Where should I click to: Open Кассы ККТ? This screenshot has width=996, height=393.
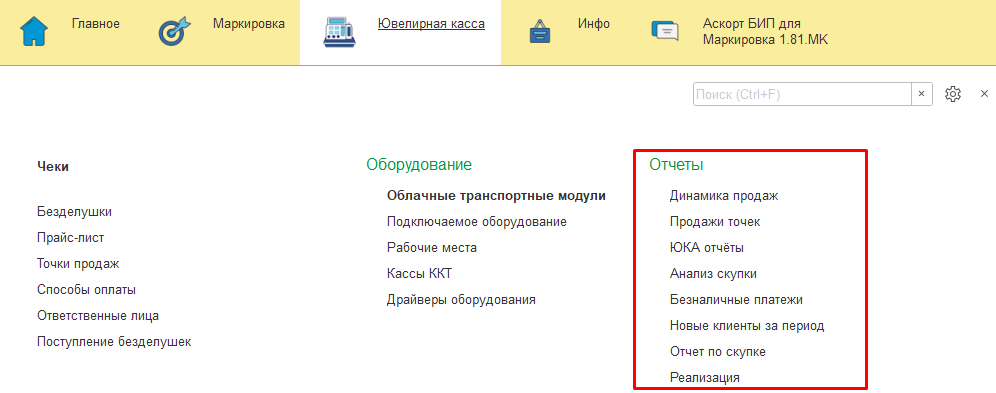click(x=419, y=274)
